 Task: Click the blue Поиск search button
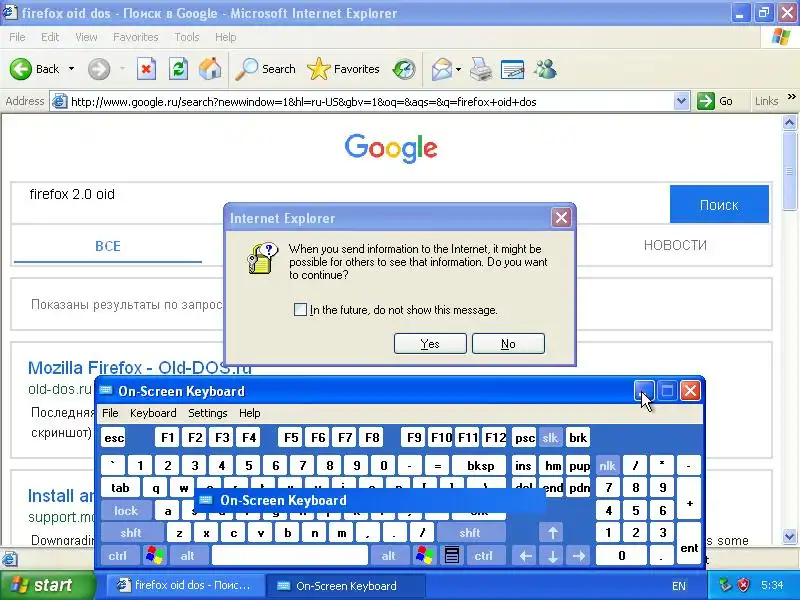pos(719,204)
